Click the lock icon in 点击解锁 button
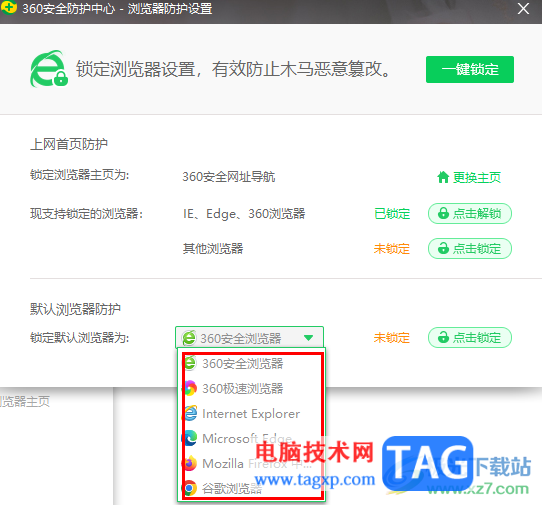Screen dimensions: 542x505 pos(443,213)
